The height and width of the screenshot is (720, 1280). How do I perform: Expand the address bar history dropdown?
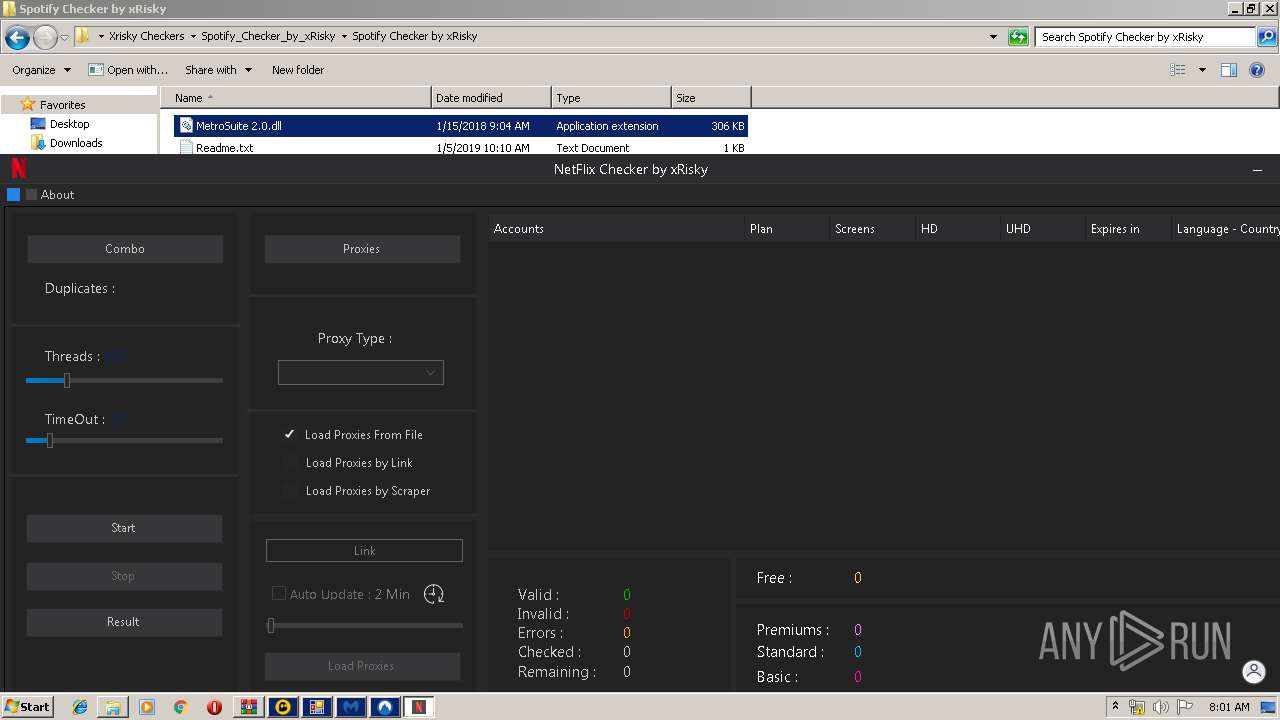point(993,37)
